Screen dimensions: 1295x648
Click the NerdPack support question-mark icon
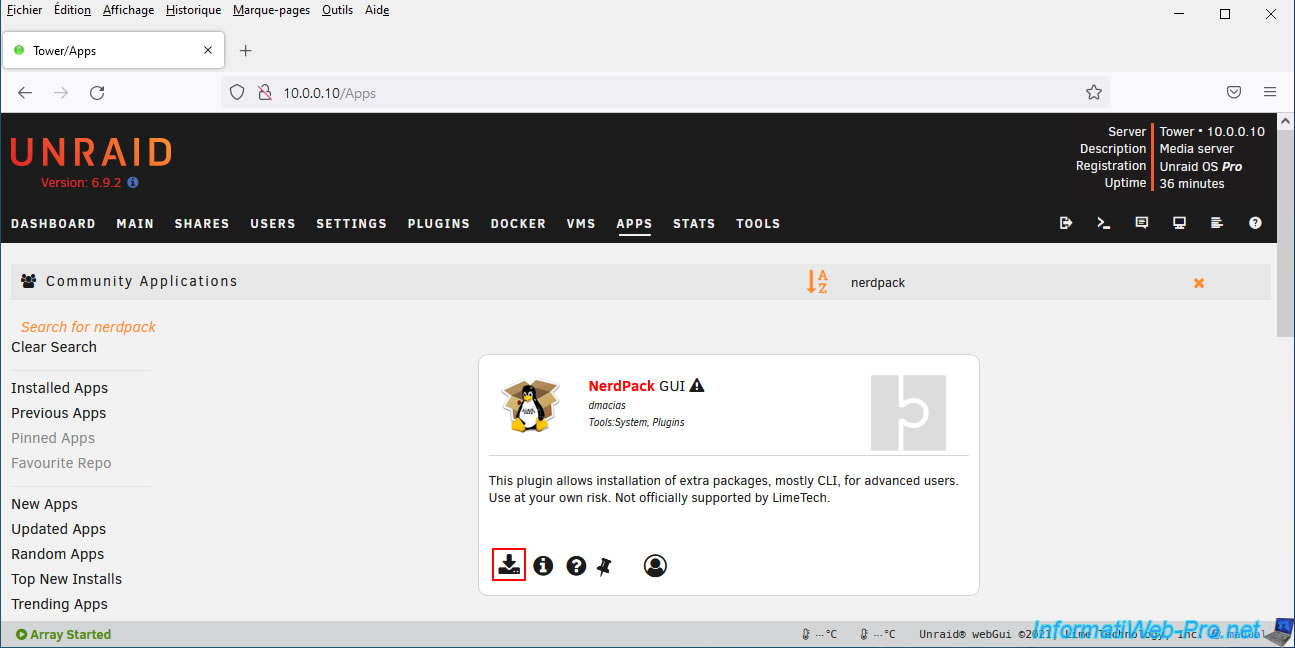pyautogui.click(x=576, y=566)
